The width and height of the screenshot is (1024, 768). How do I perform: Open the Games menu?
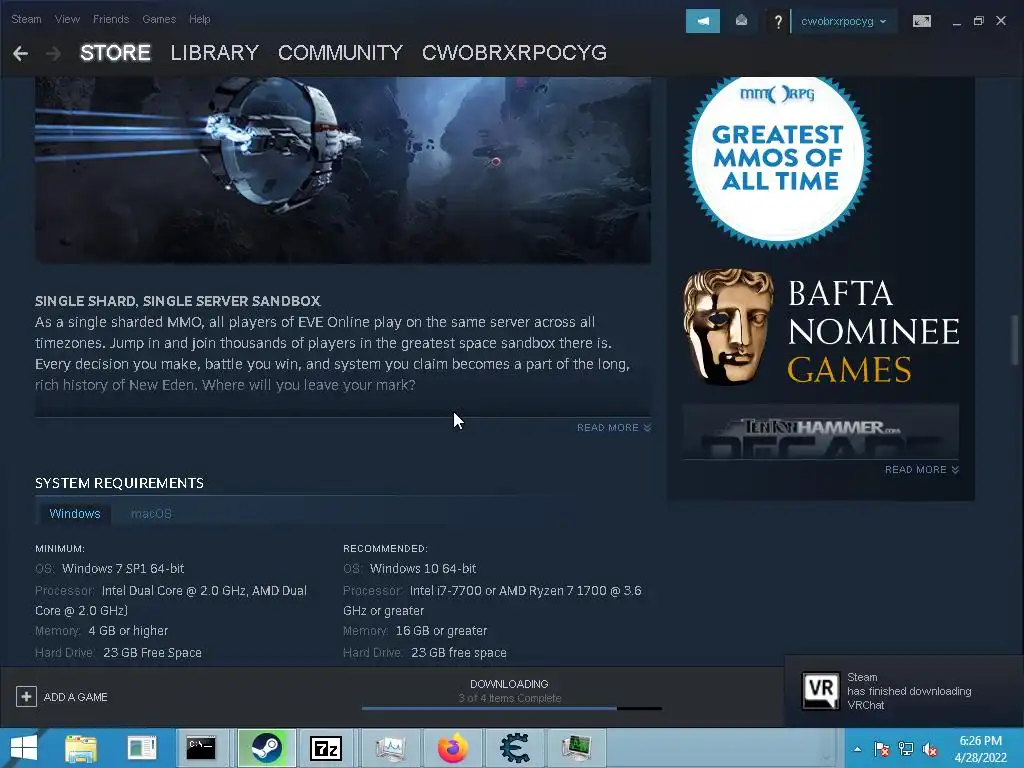(159, 19)
